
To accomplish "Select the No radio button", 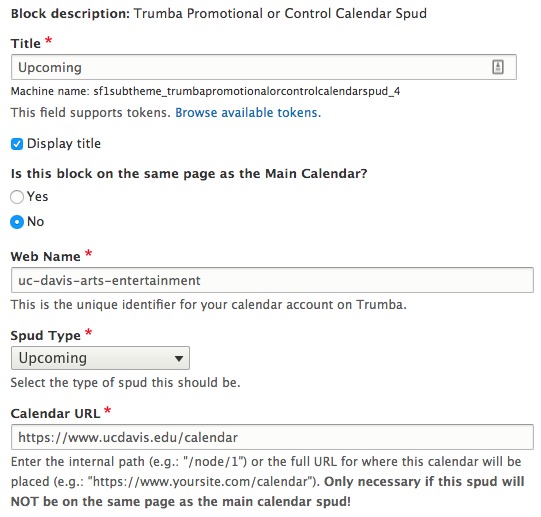I will click(x=17, y=222).
